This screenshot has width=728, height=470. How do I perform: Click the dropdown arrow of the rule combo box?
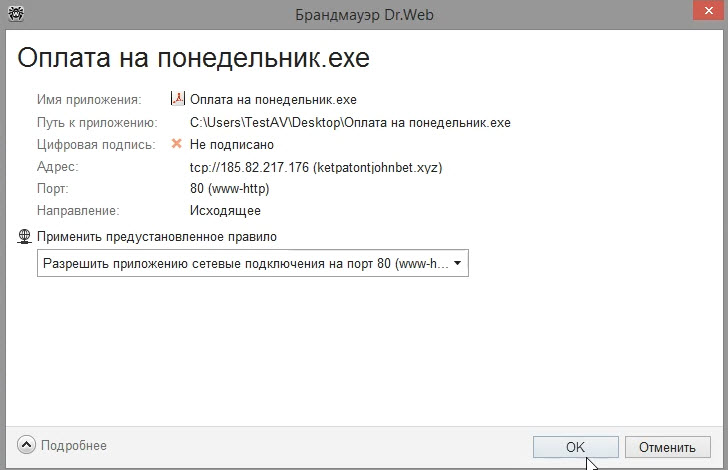coord(457,263)
